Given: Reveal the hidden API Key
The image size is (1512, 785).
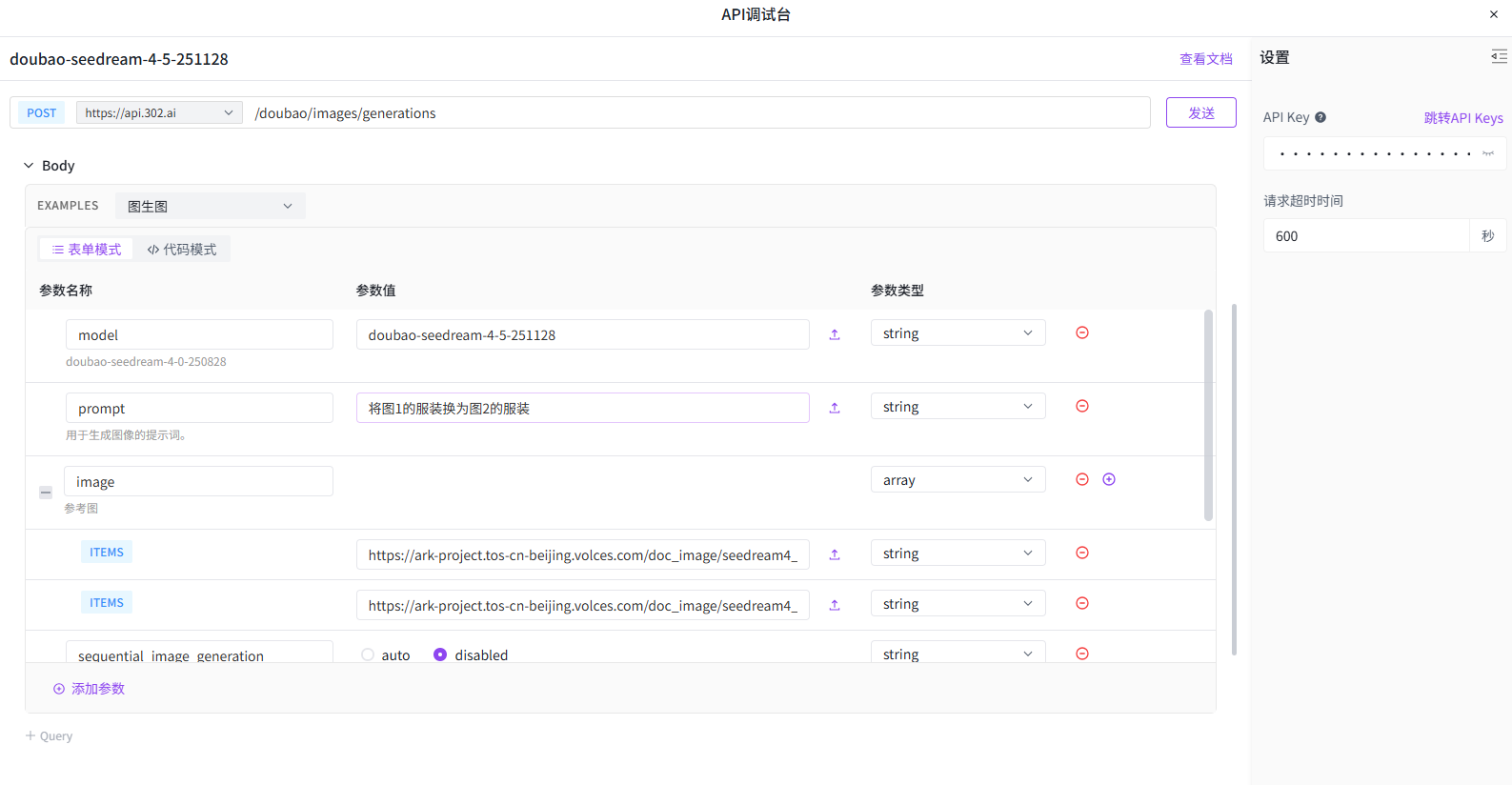Looking at the screenshot, I should click(x=1487, y=153).
